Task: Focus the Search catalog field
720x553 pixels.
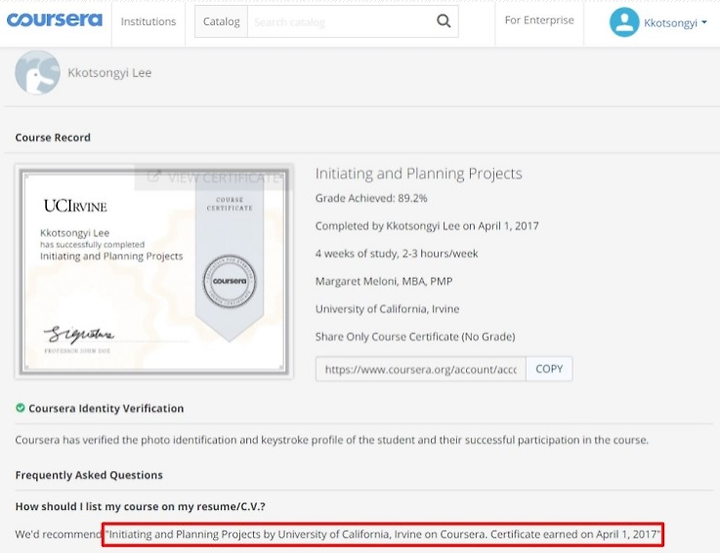Action: (x=339, y=22)
